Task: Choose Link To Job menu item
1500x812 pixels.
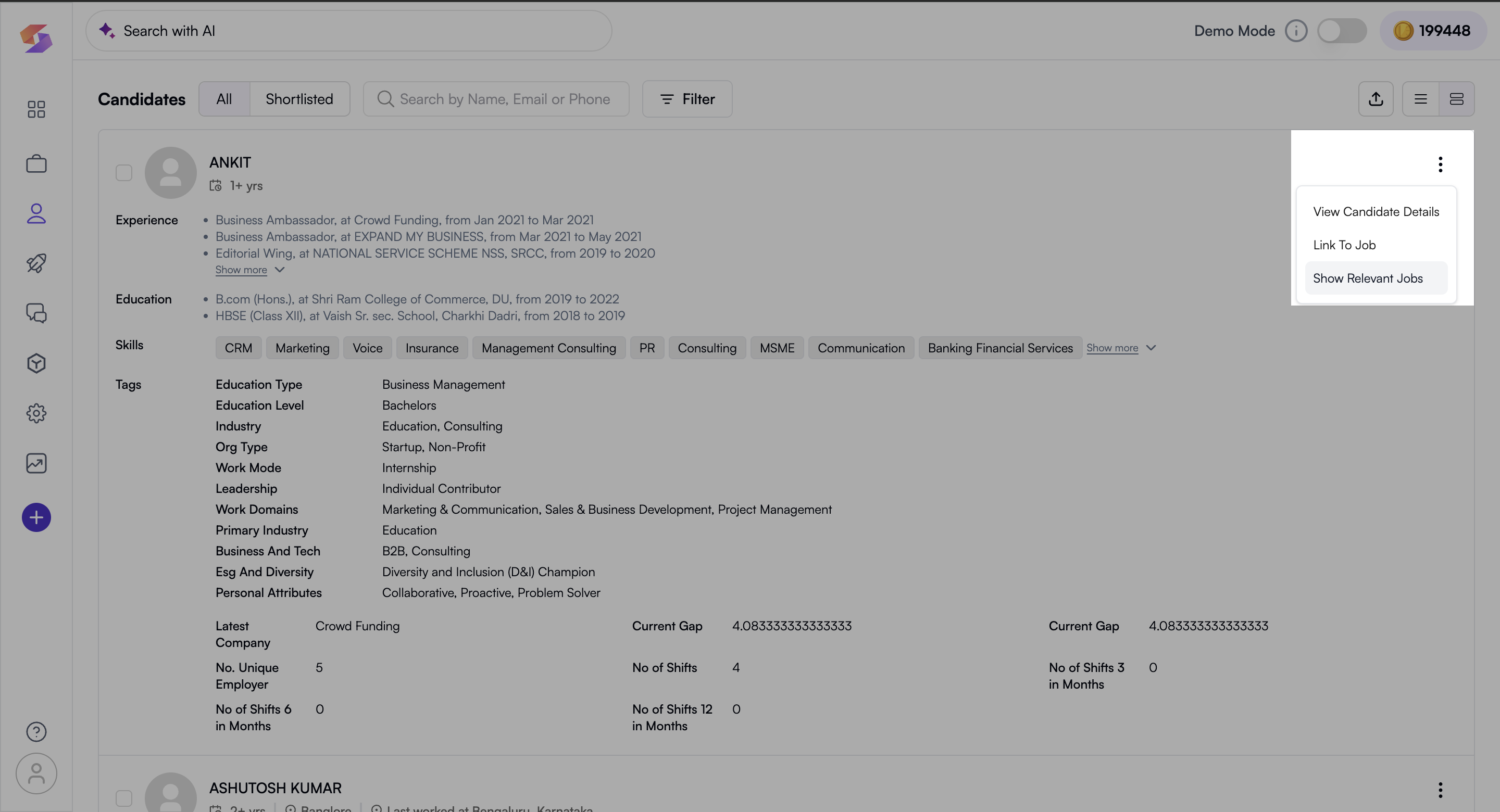Action: (1376, 245)
